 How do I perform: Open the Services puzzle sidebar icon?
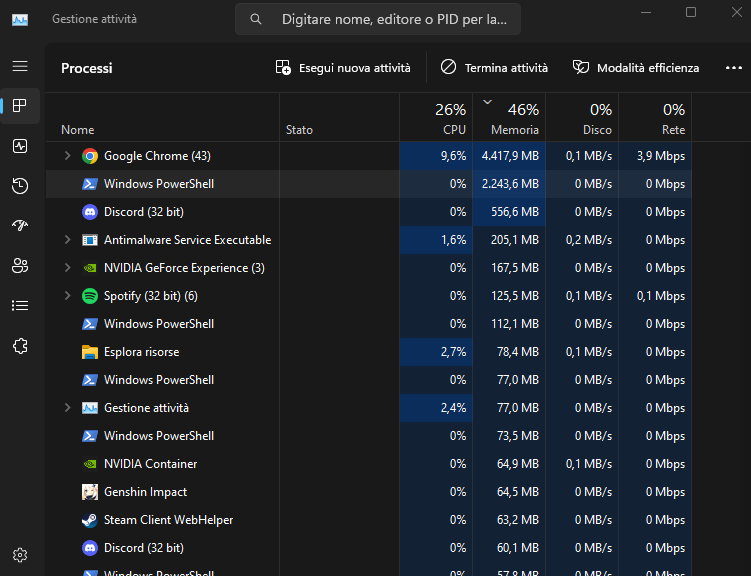20,346
